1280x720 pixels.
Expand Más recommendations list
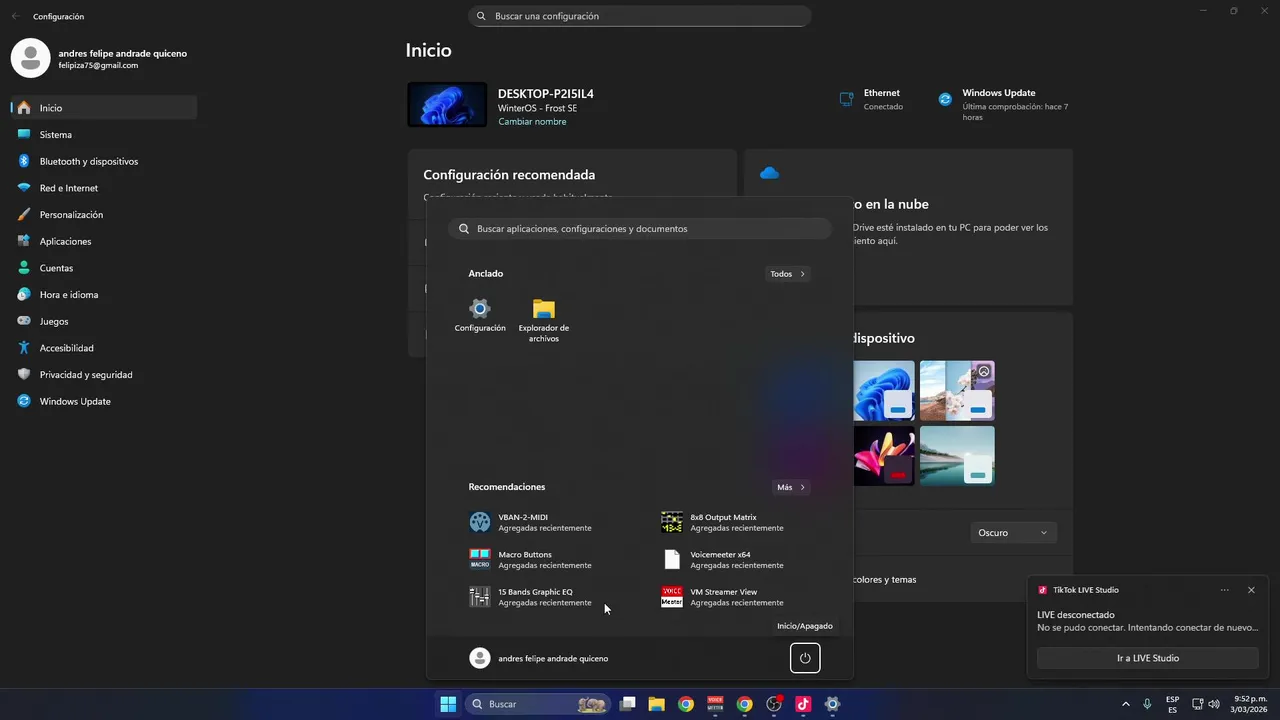tap(791, 487)
